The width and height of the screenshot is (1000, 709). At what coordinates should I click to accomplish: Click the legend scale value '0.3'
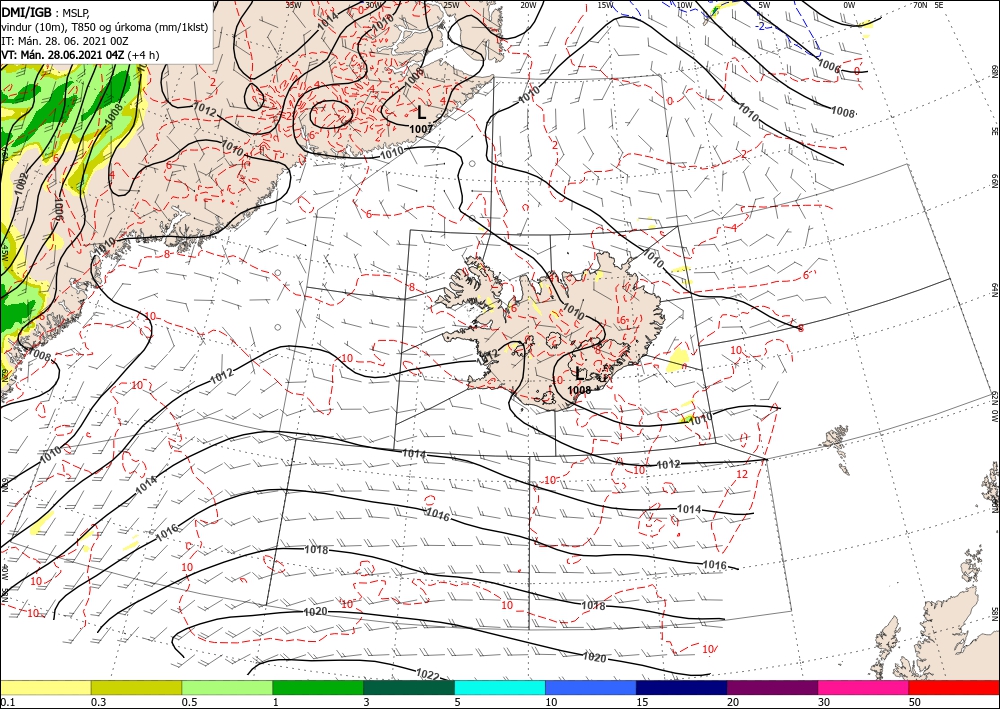(99, 702)
